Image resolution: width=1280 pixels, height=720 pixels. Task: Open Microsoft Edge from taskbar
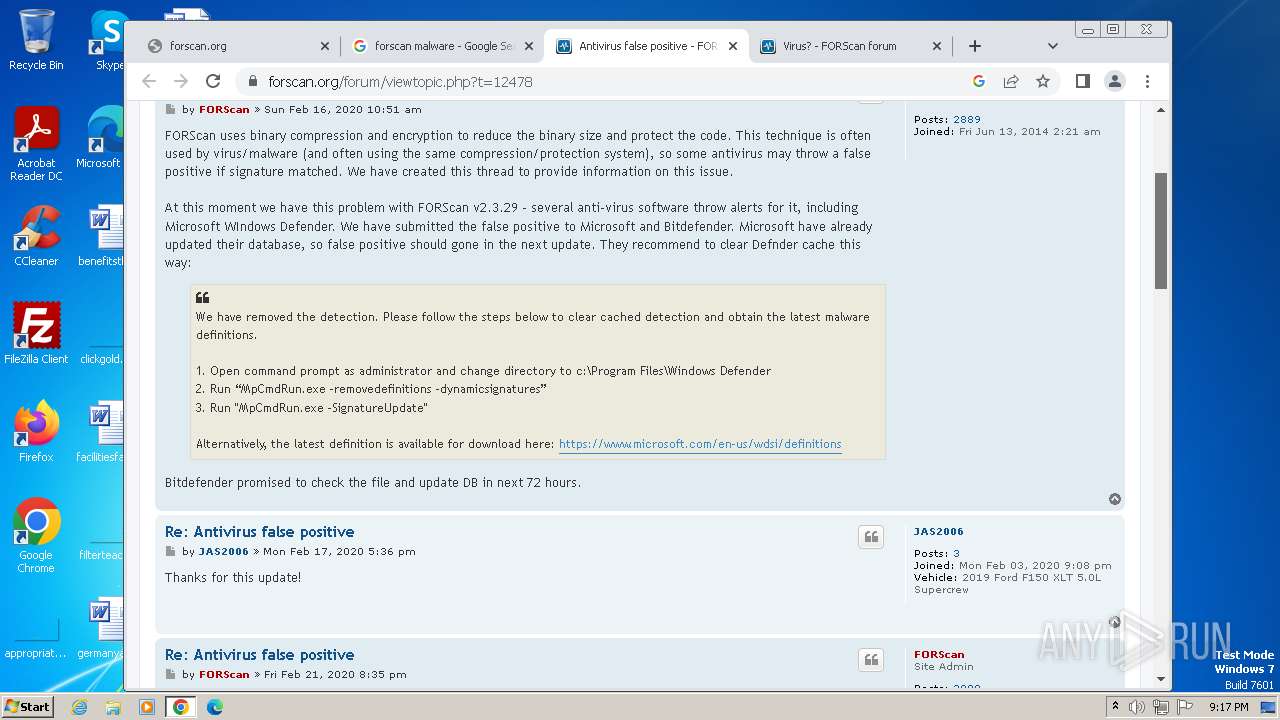point(215,707)
